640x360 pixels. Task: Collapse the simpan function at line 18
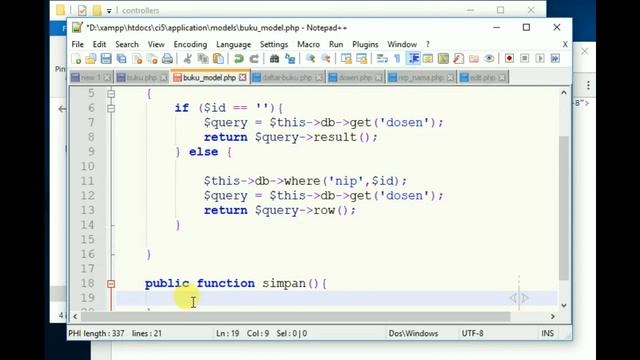(x=111, y=284)
